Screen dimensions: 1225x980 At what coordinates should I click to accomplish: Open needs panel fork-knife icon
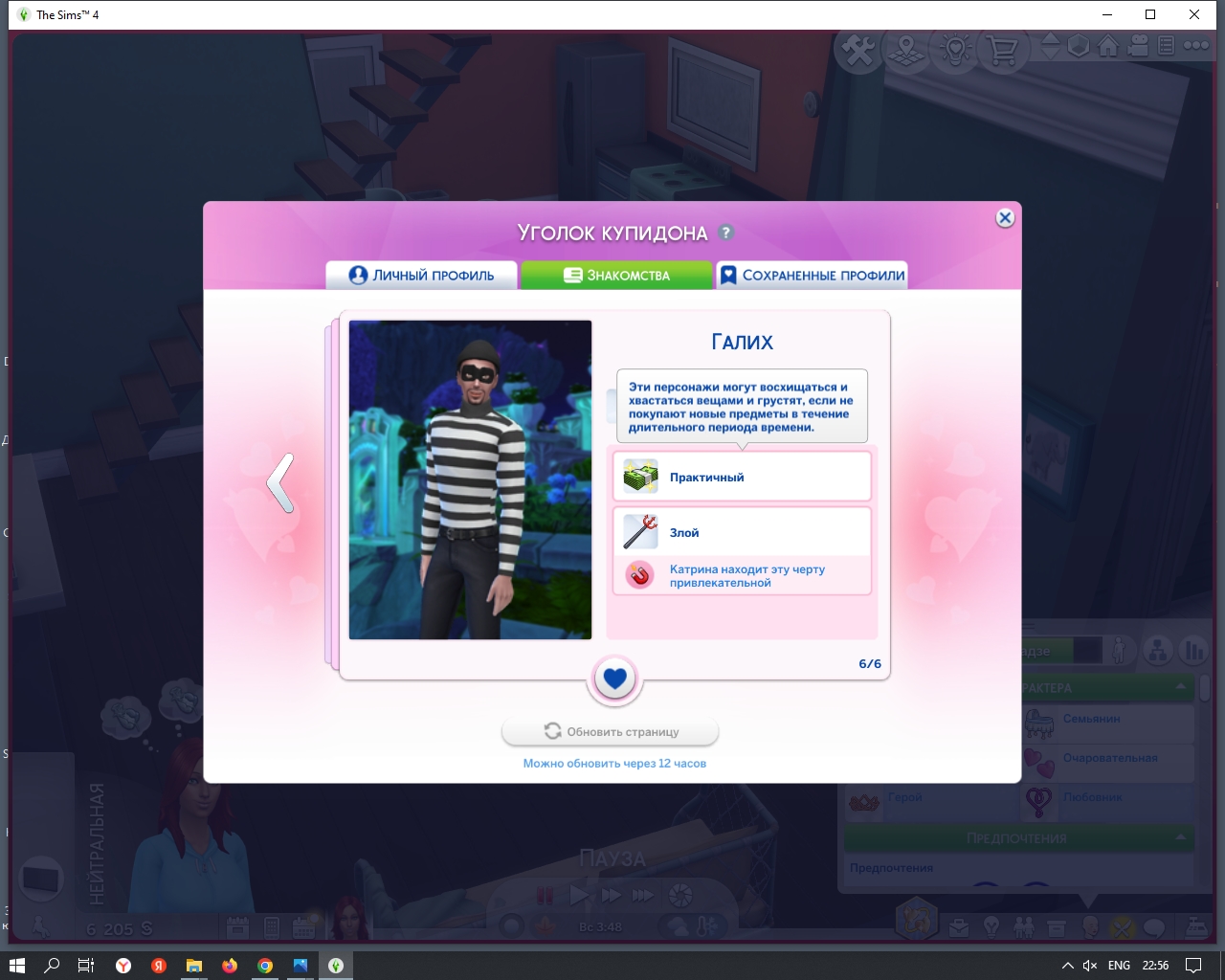1122,927
